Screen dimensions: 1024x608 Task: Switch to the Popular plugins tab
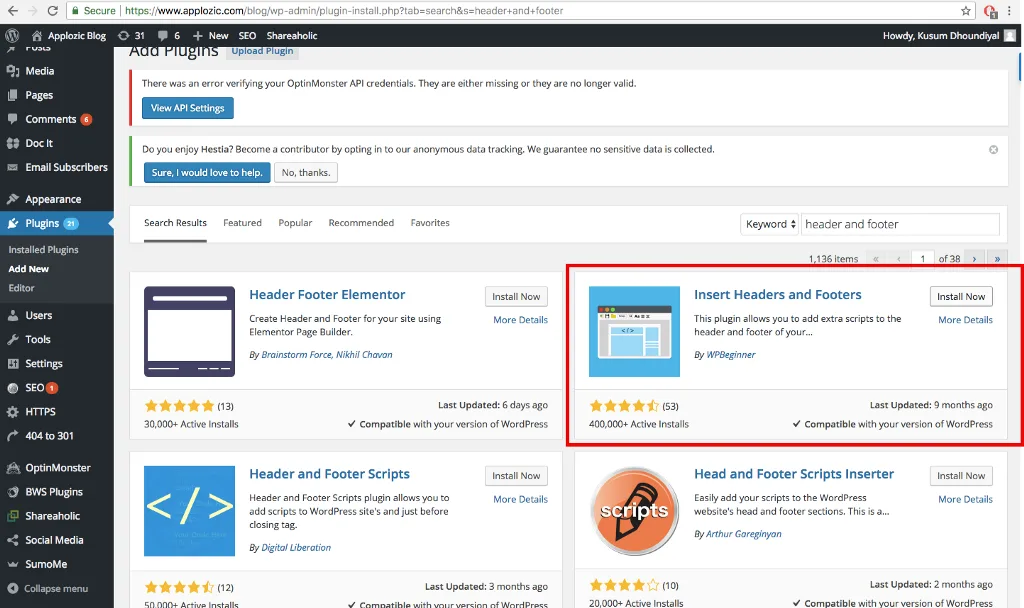point(295,222)
